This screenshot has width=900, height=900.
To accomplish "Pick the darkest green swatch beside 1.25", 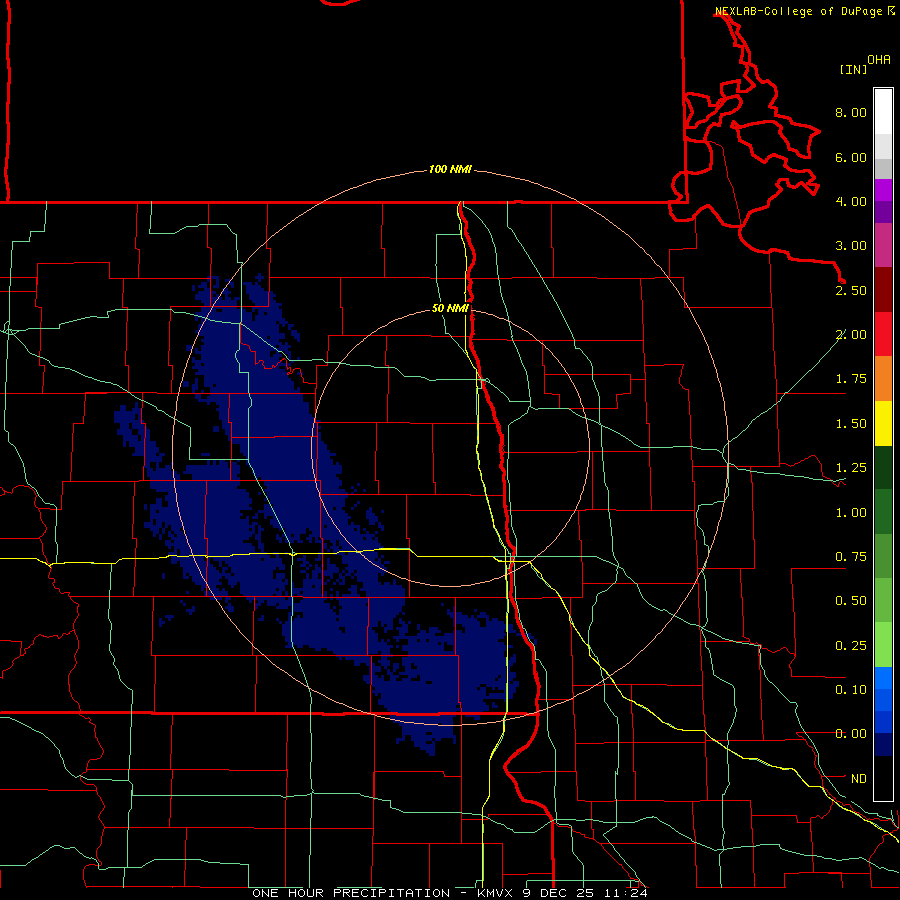I will pos(883,468).
